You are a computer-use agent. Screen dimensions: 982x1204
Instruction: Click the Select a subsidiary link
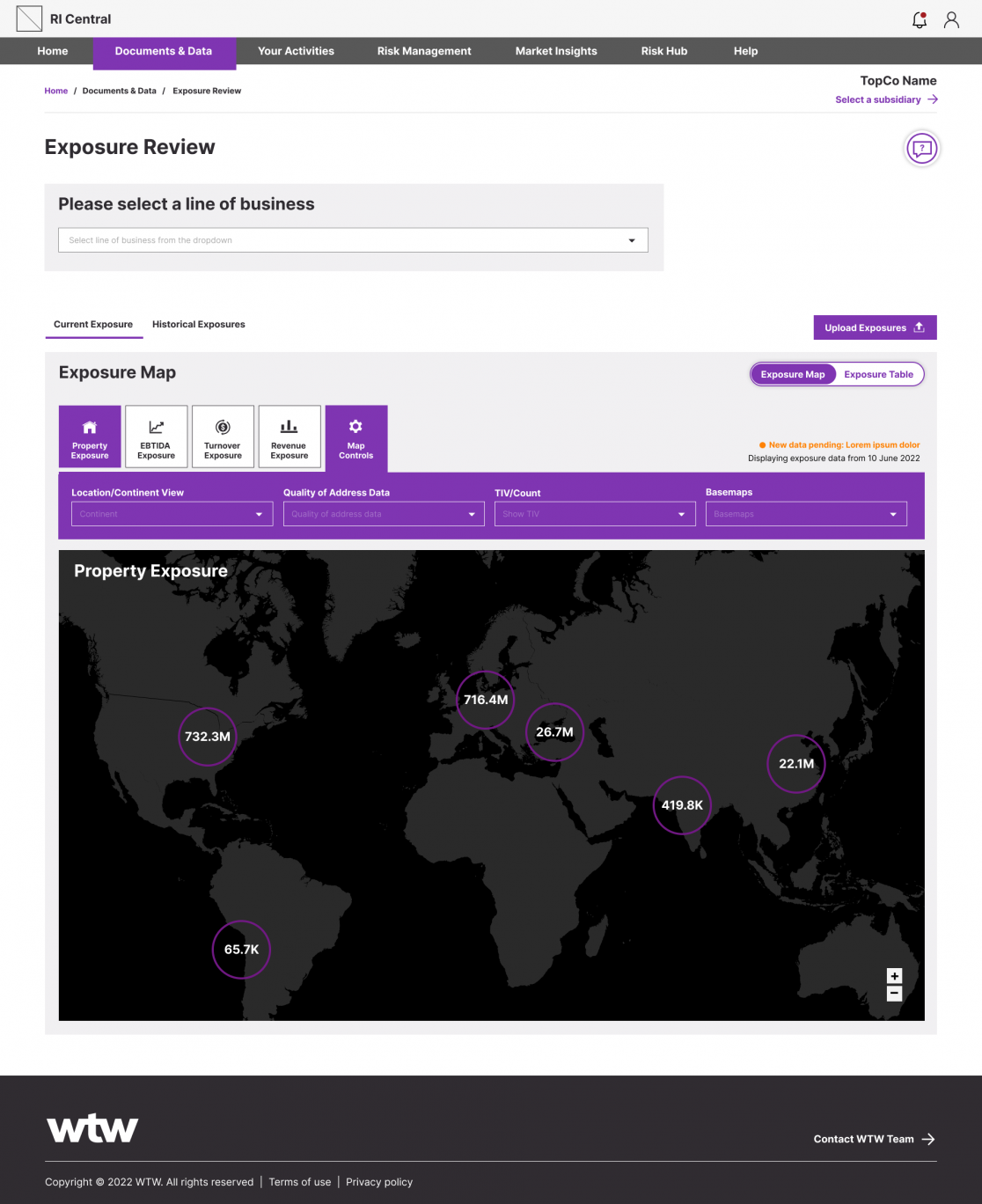[886, 99]
